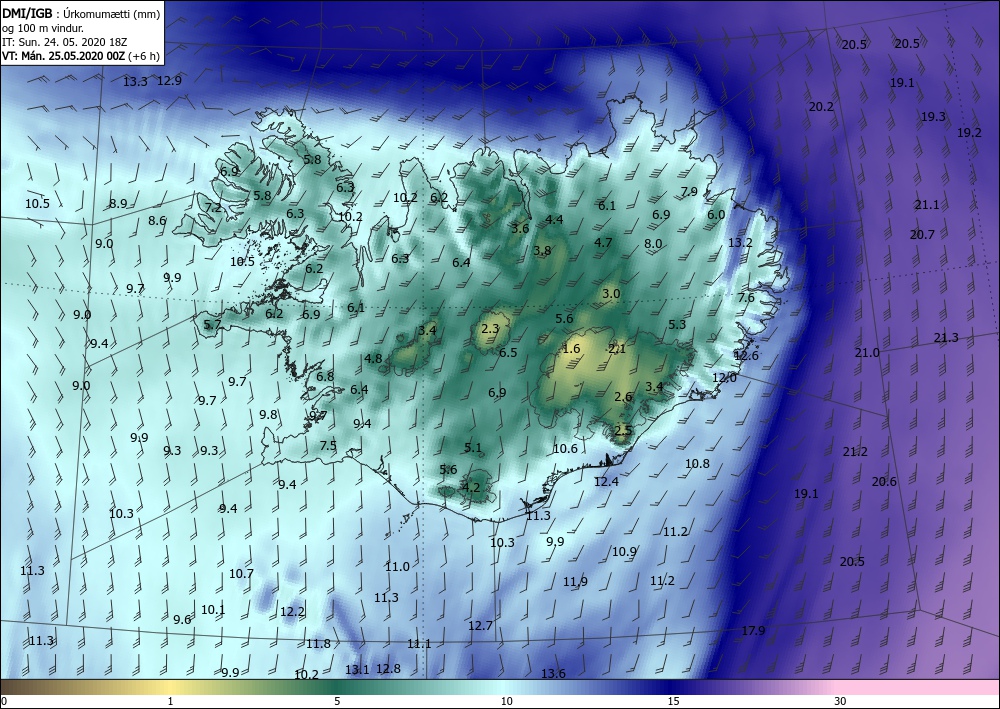Select the 'IT: Sun. 24. 05. 2020 18Z' line

64,42
